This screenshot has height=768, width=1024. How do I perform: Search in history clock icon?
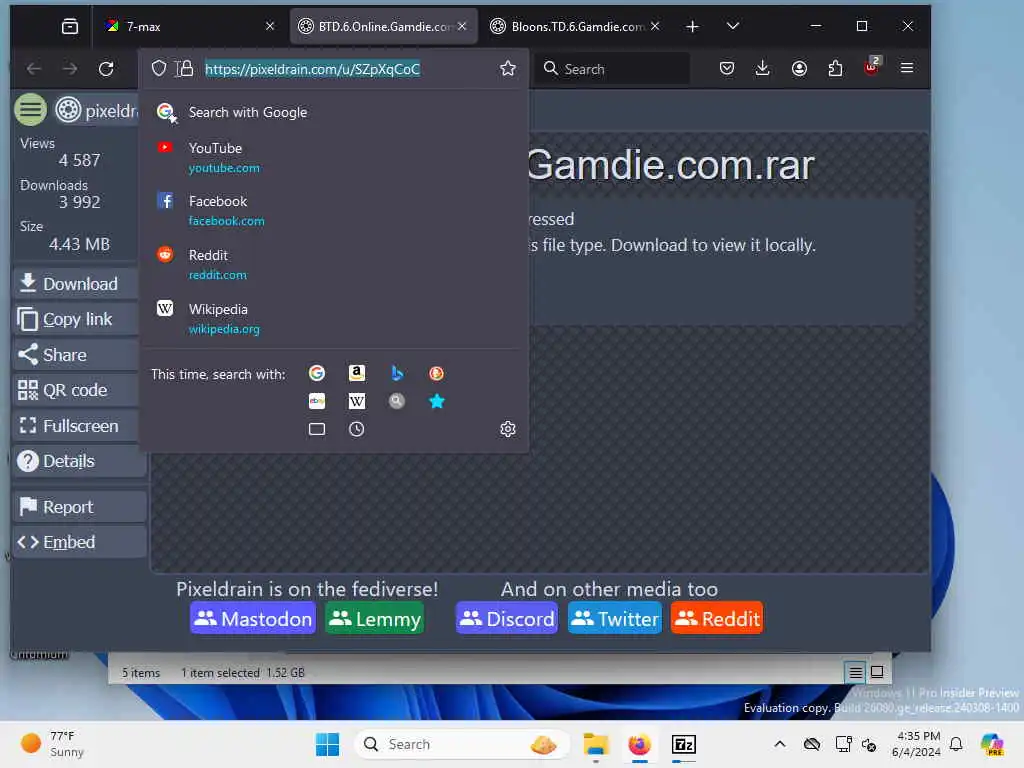[357, 429]
